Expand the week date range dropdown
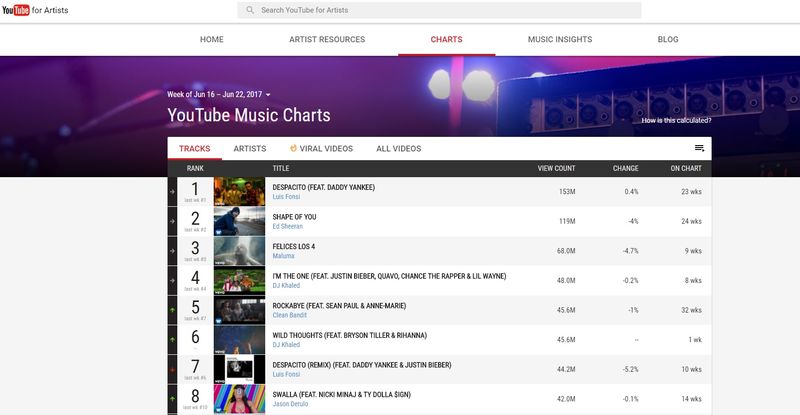The height and width of the screenshot is (415, 800). pyautogui.click(x=218, y=94)
